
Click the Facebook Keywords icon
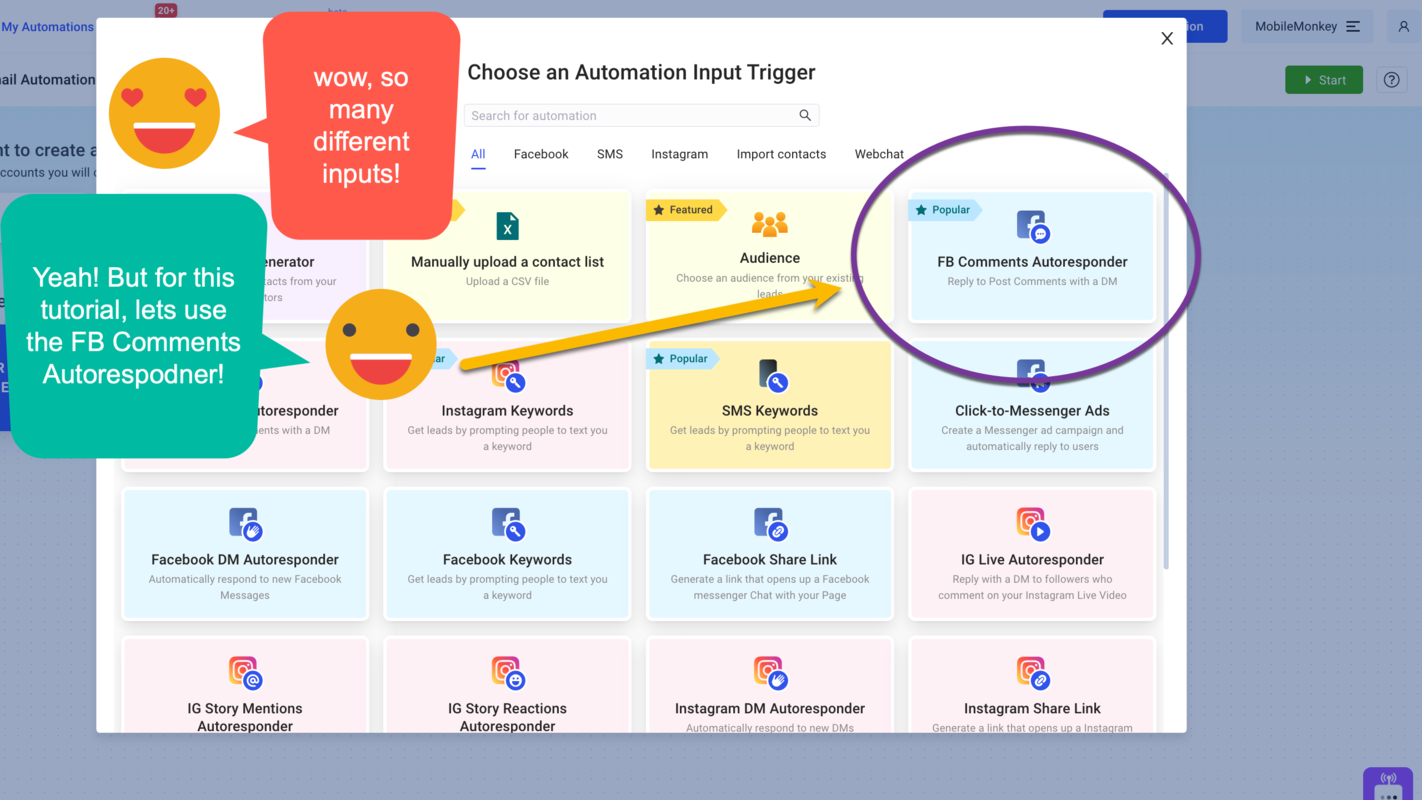pyautogui.click(x=507, y=523)
